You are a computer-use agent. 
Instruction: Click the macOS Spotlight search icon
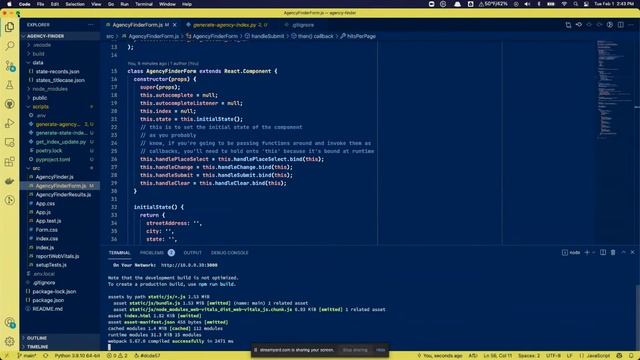click(x=575, y=4)
